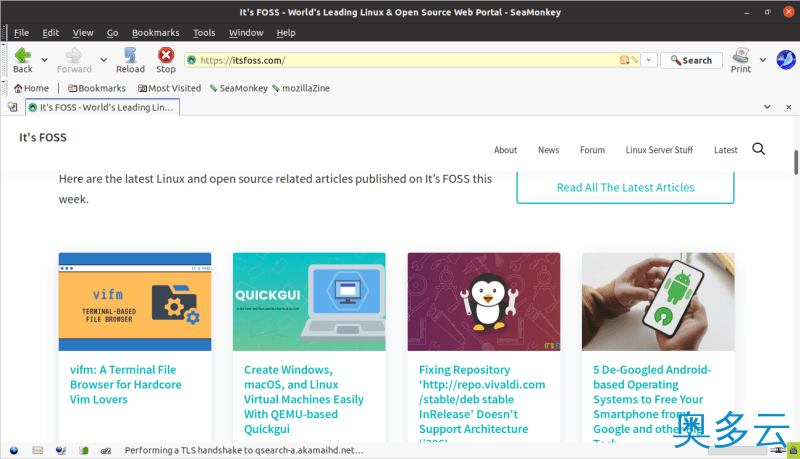Screen dimensions: 800x459
Task: Open the list all tabs chevron
Action: tap(767, 107)
